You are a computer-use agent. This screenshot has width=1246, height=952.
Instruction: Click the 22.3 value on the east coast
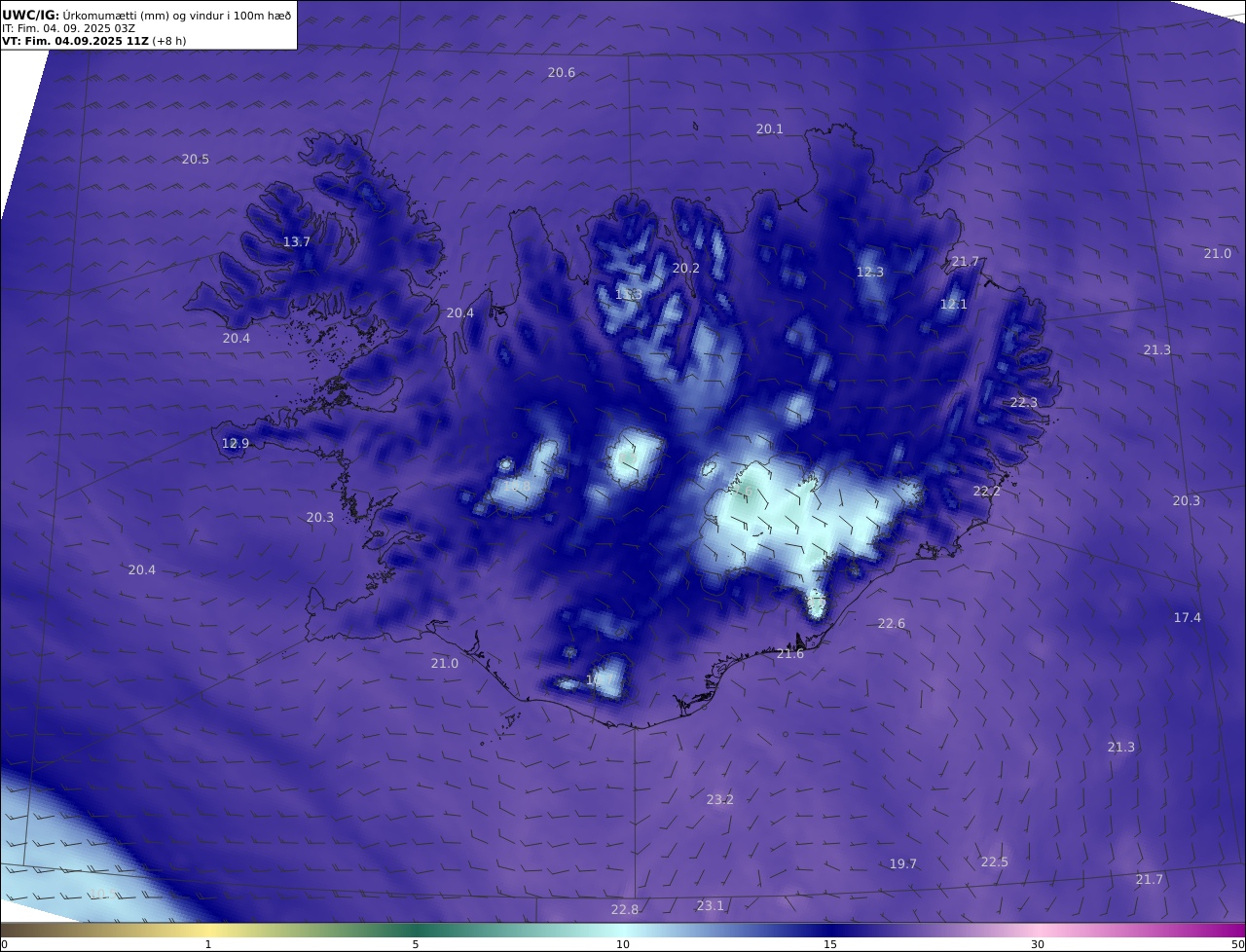(x=1023, y=403)
